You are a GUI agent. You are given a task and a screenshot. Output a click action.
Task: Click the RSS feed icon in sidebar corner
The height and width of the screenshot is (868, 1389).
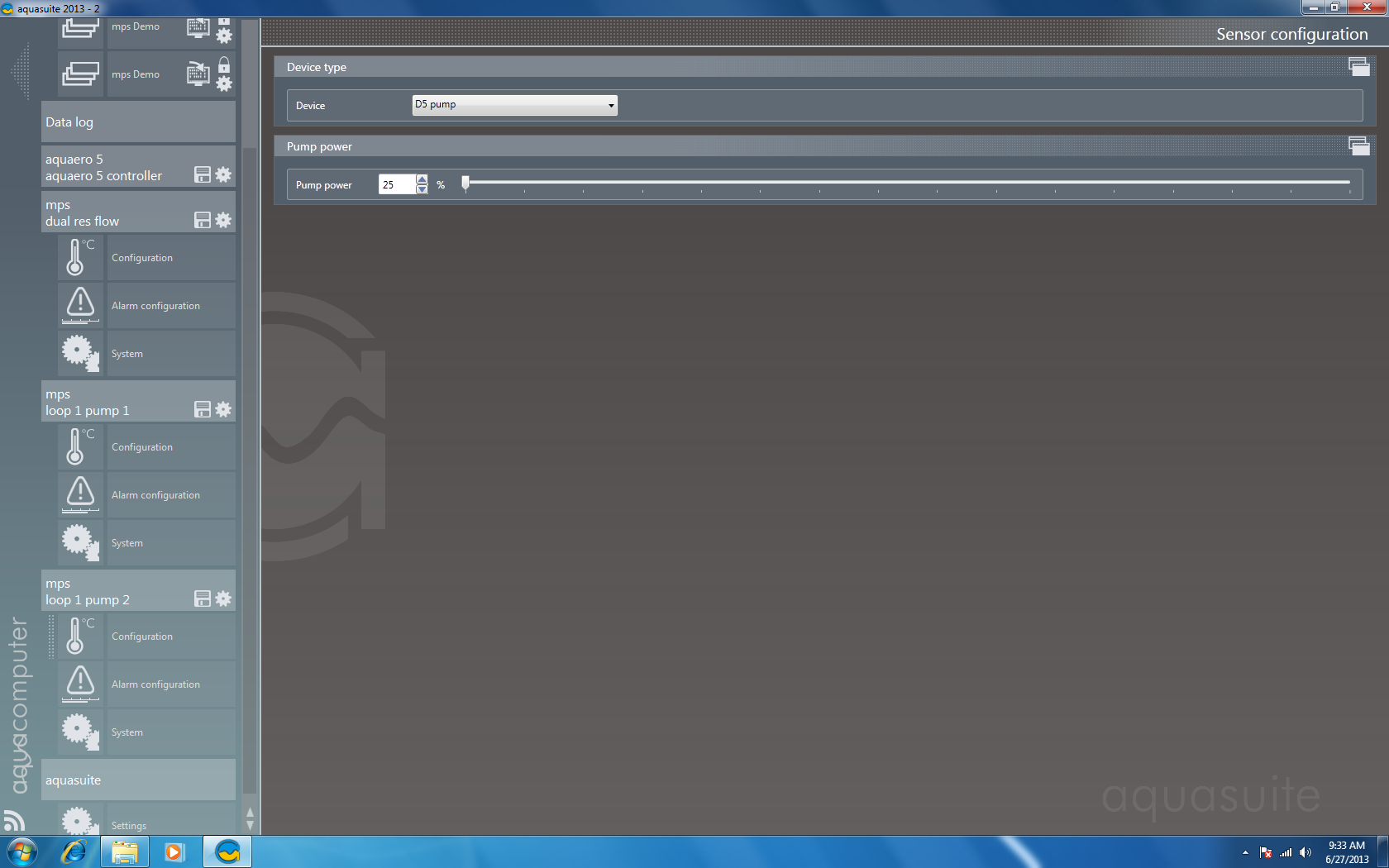pos(14,820)
